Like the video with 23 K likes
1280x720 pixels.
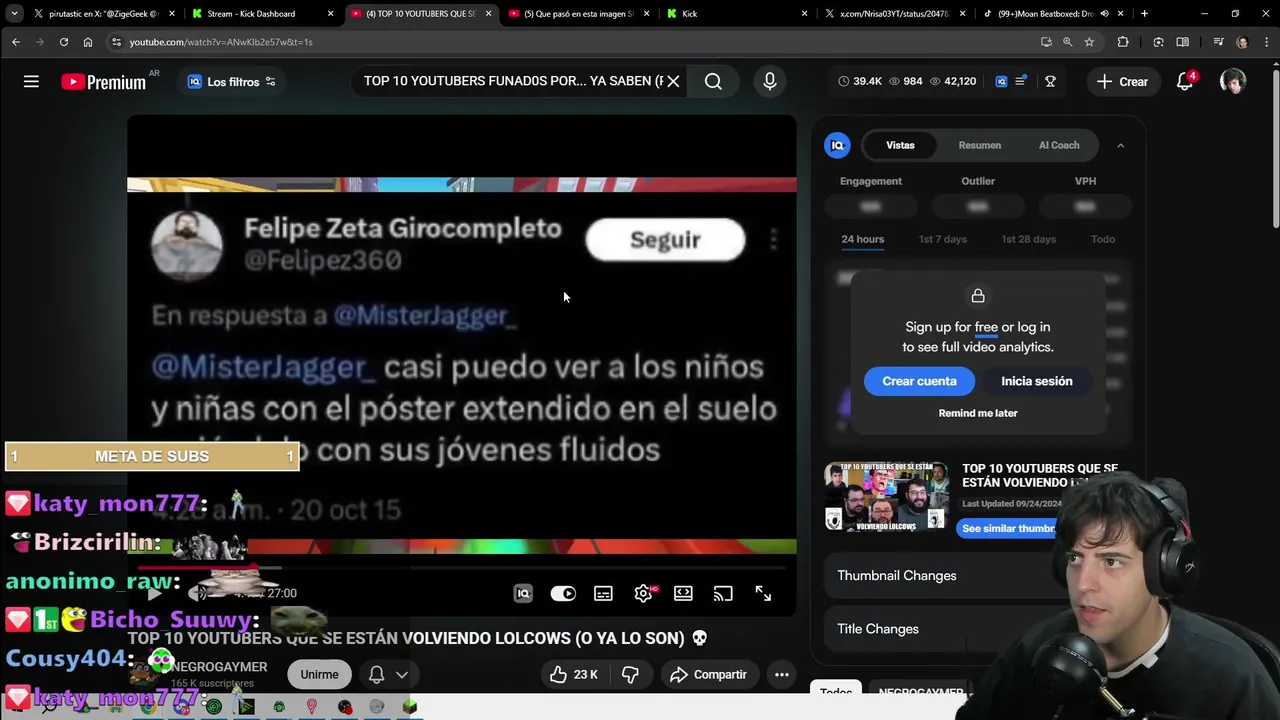(x=575, y=675)
